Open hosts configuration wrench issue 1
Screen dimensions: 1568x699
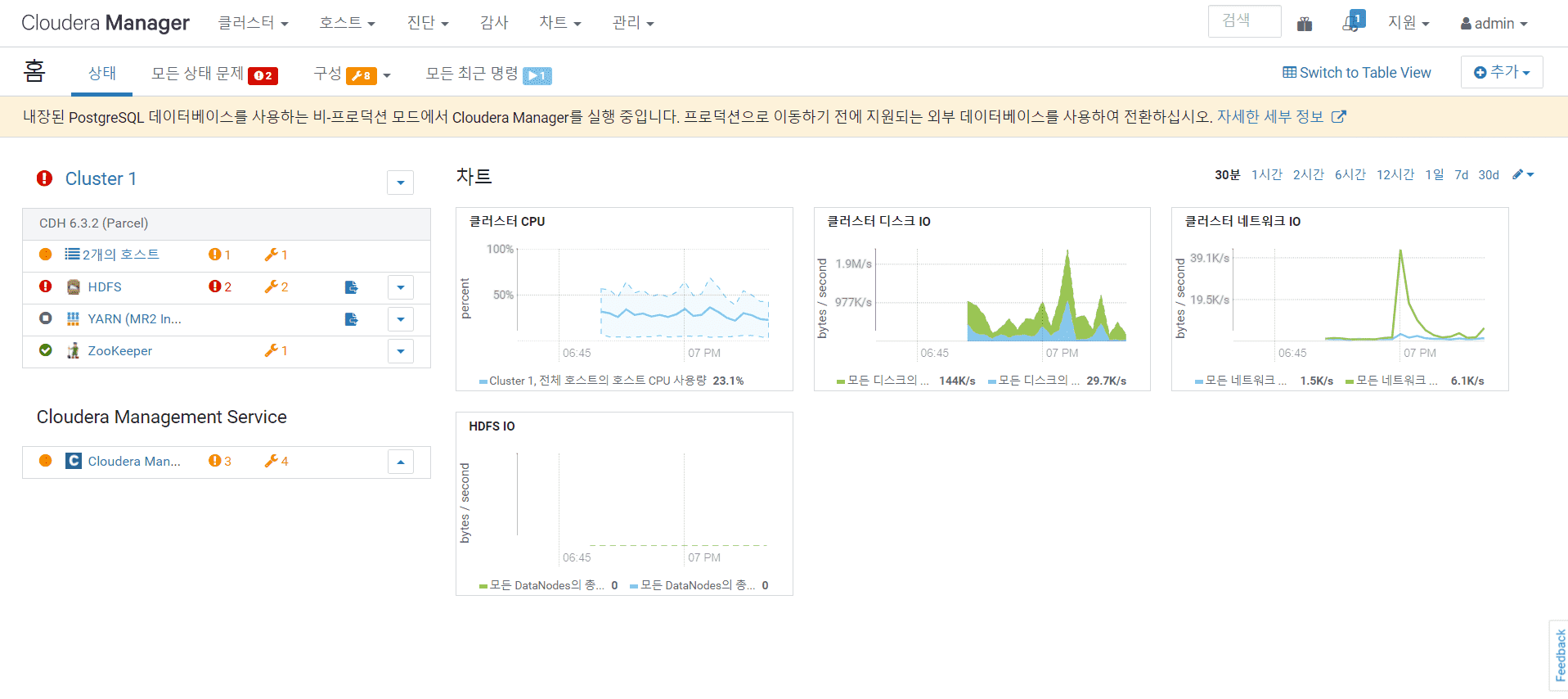[x=276, y=255]
